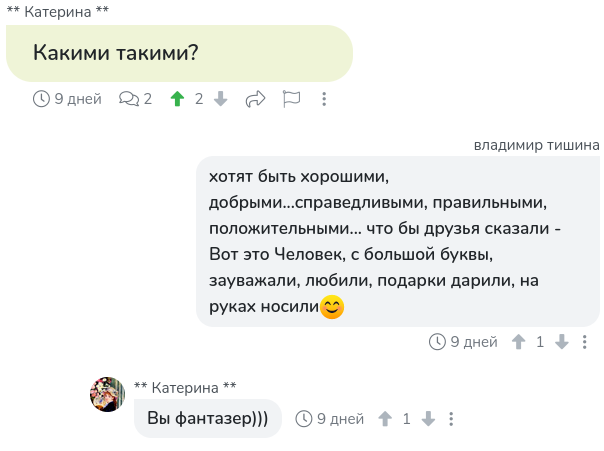Show the 2 replies via speech bubble icon
Screen dimensions: 604x451
coord(135,99)
